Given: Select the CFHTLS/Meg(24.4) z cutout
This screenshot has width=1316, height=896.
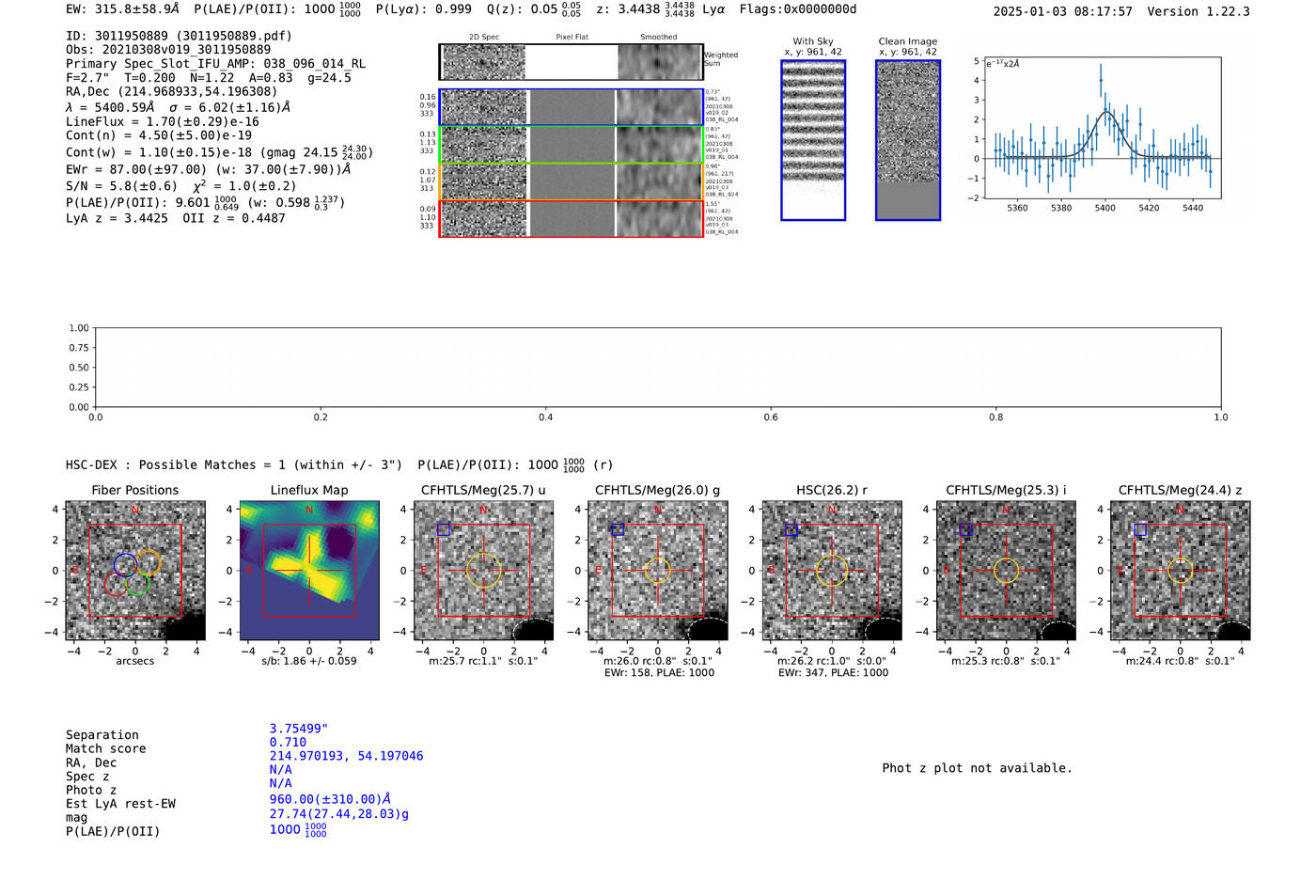Looking at the screenshot, I should coord(1181,571).
